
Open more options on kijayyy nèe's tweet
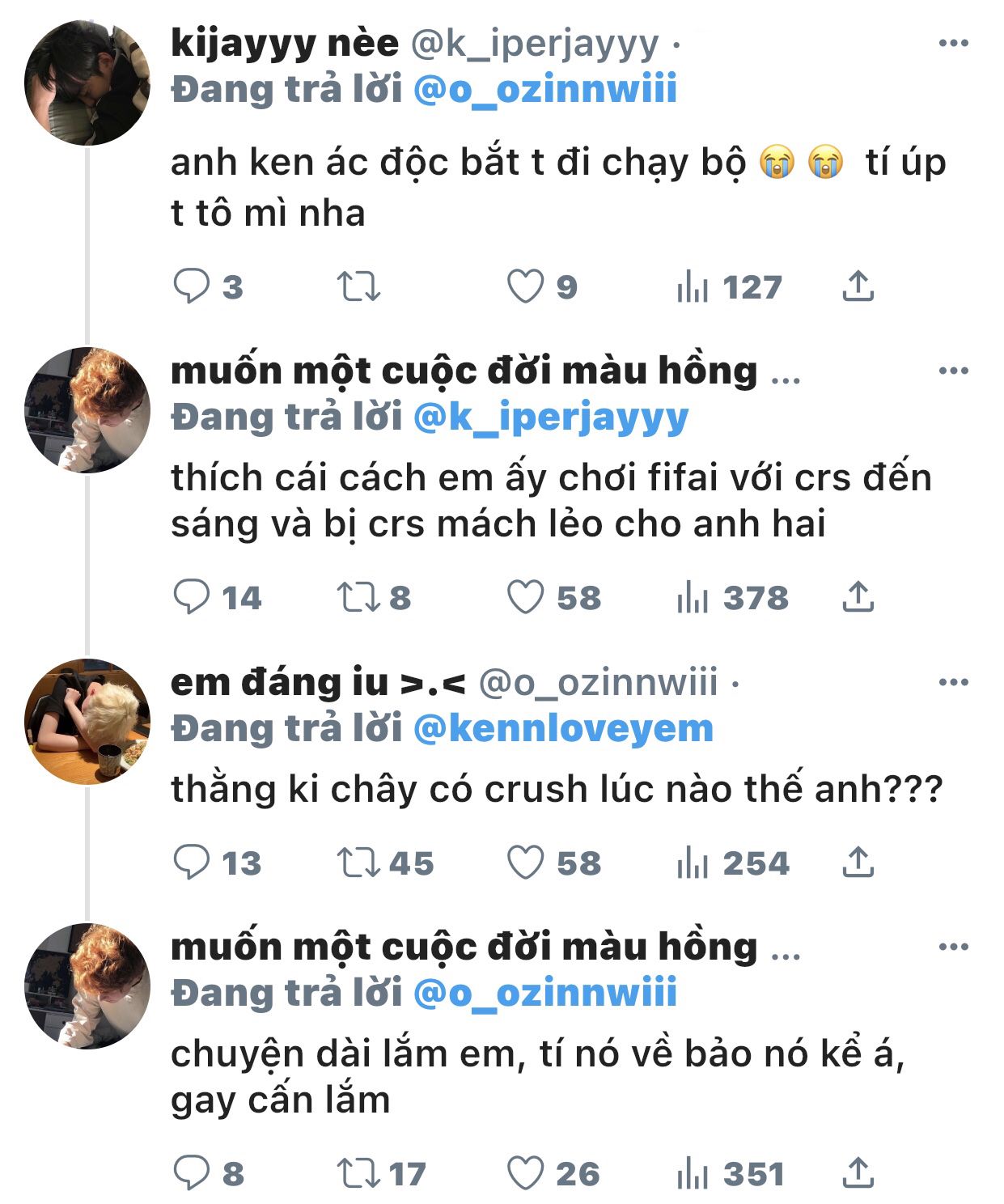click(x=954, y=44)
